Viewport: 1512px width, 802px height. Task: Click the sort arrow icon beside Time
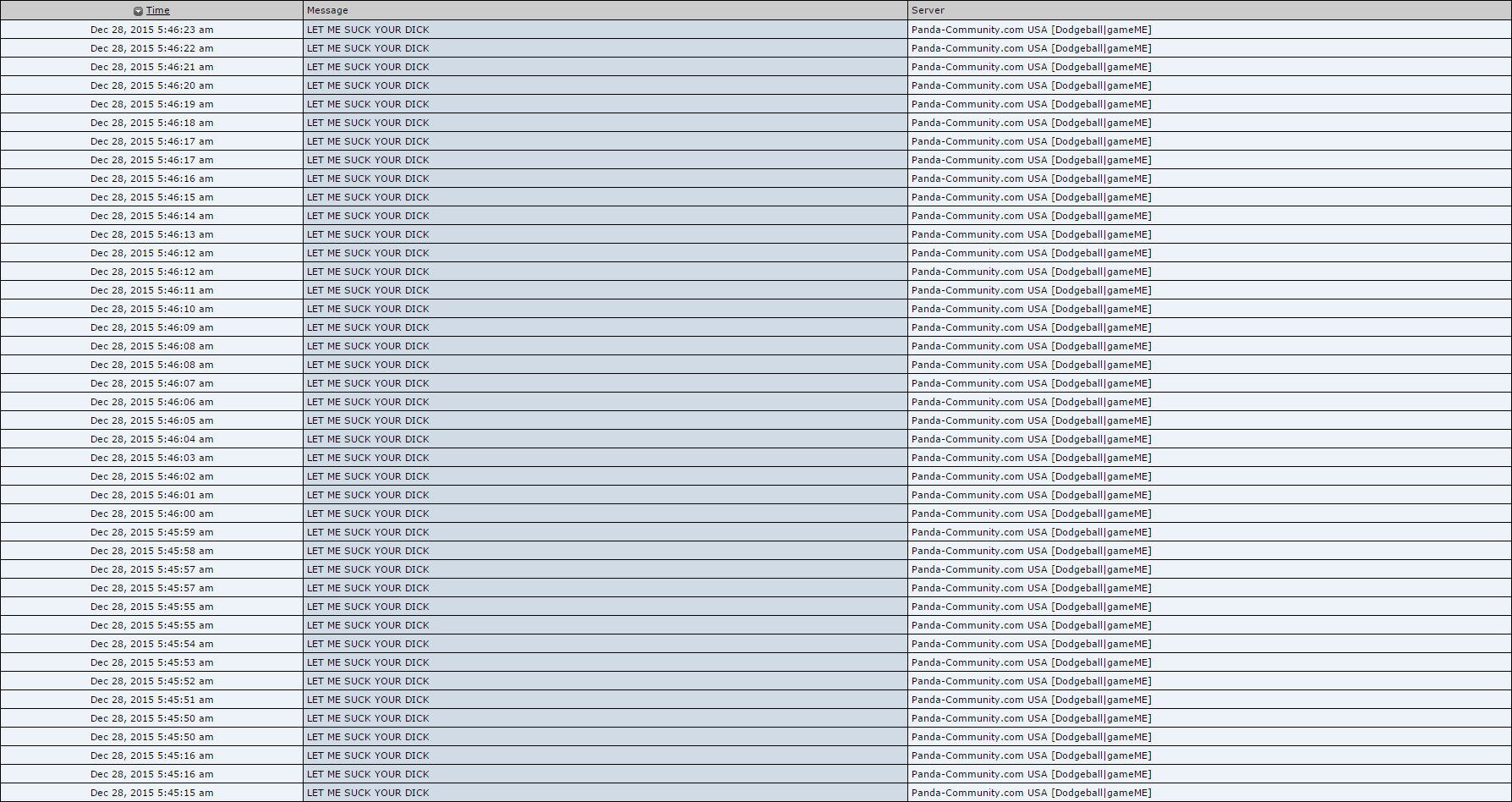point(138,11)
